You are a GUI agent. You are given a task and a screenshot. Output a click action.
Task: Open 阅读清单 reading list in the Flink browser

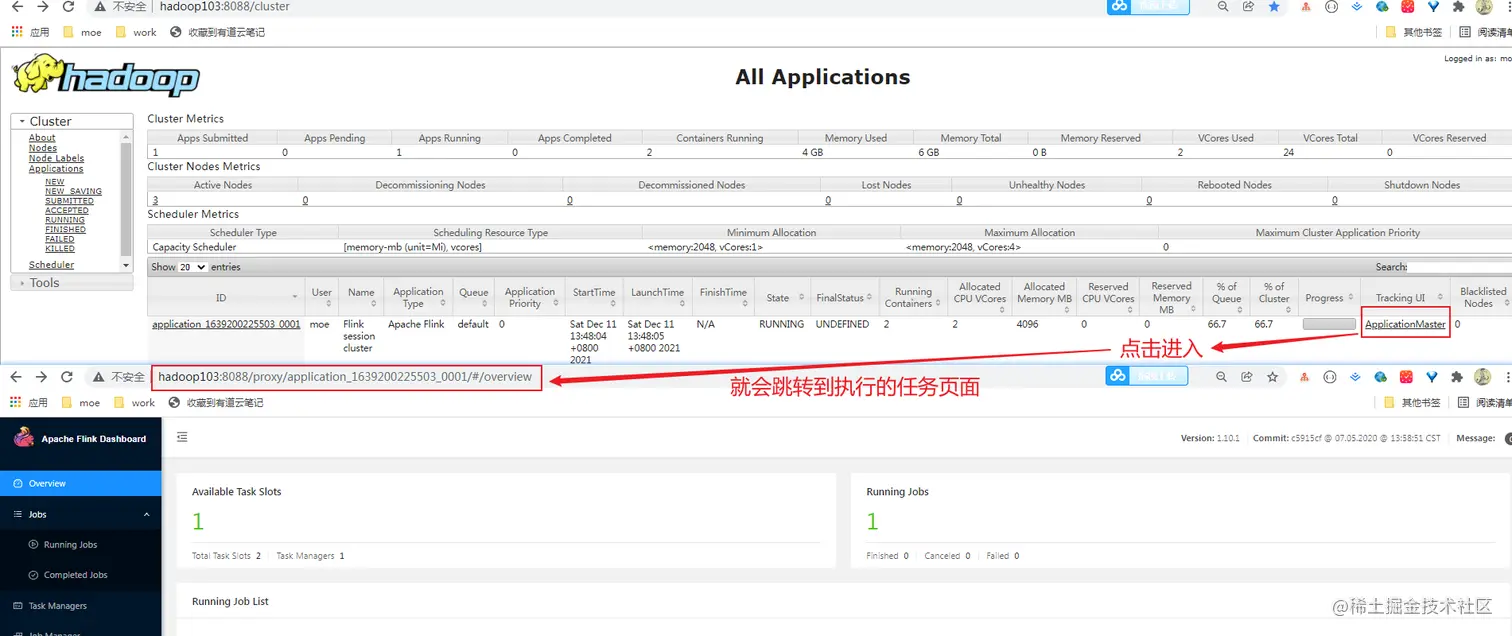(1486, 403)
